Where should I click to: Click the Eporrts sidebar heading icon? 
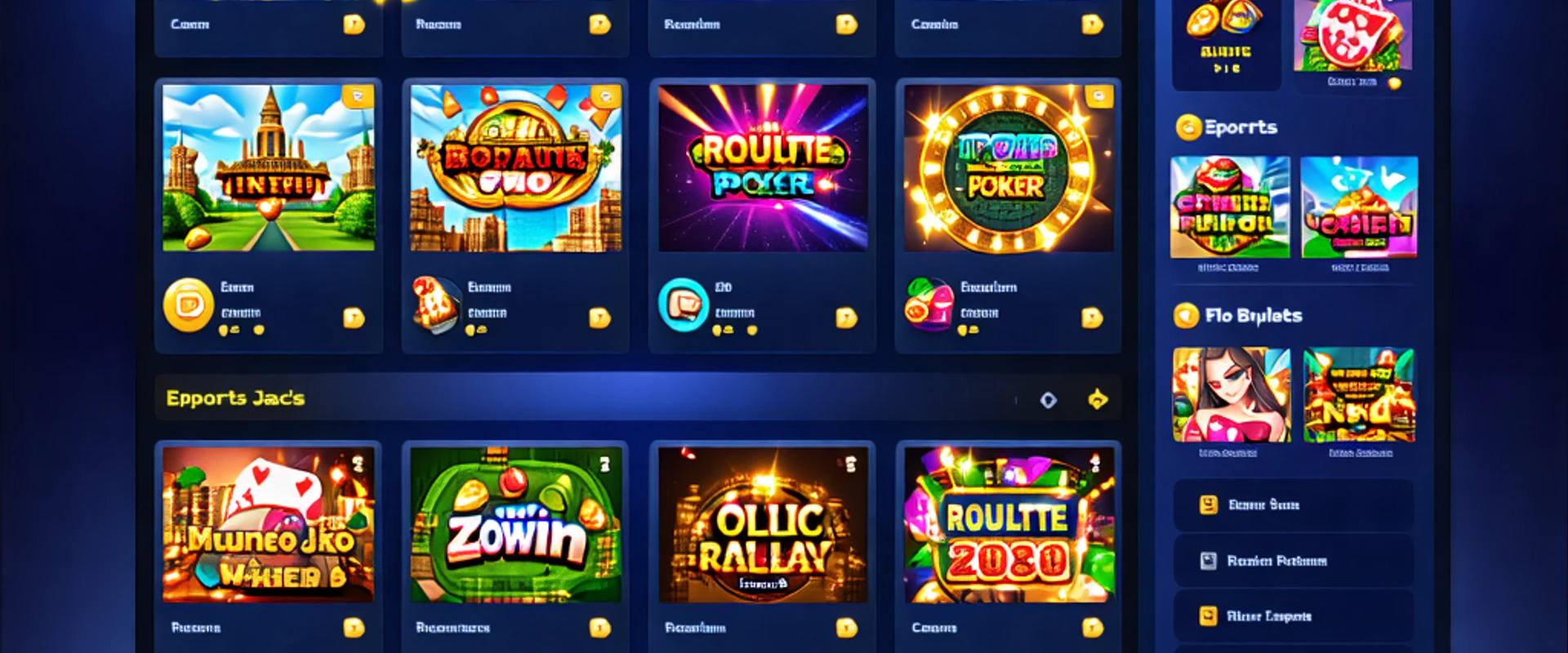point(1188,127)
